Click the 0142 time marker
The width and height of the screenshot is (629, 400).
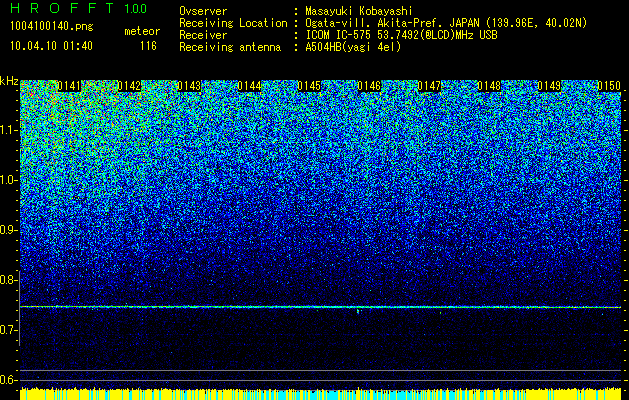point(129,86)
